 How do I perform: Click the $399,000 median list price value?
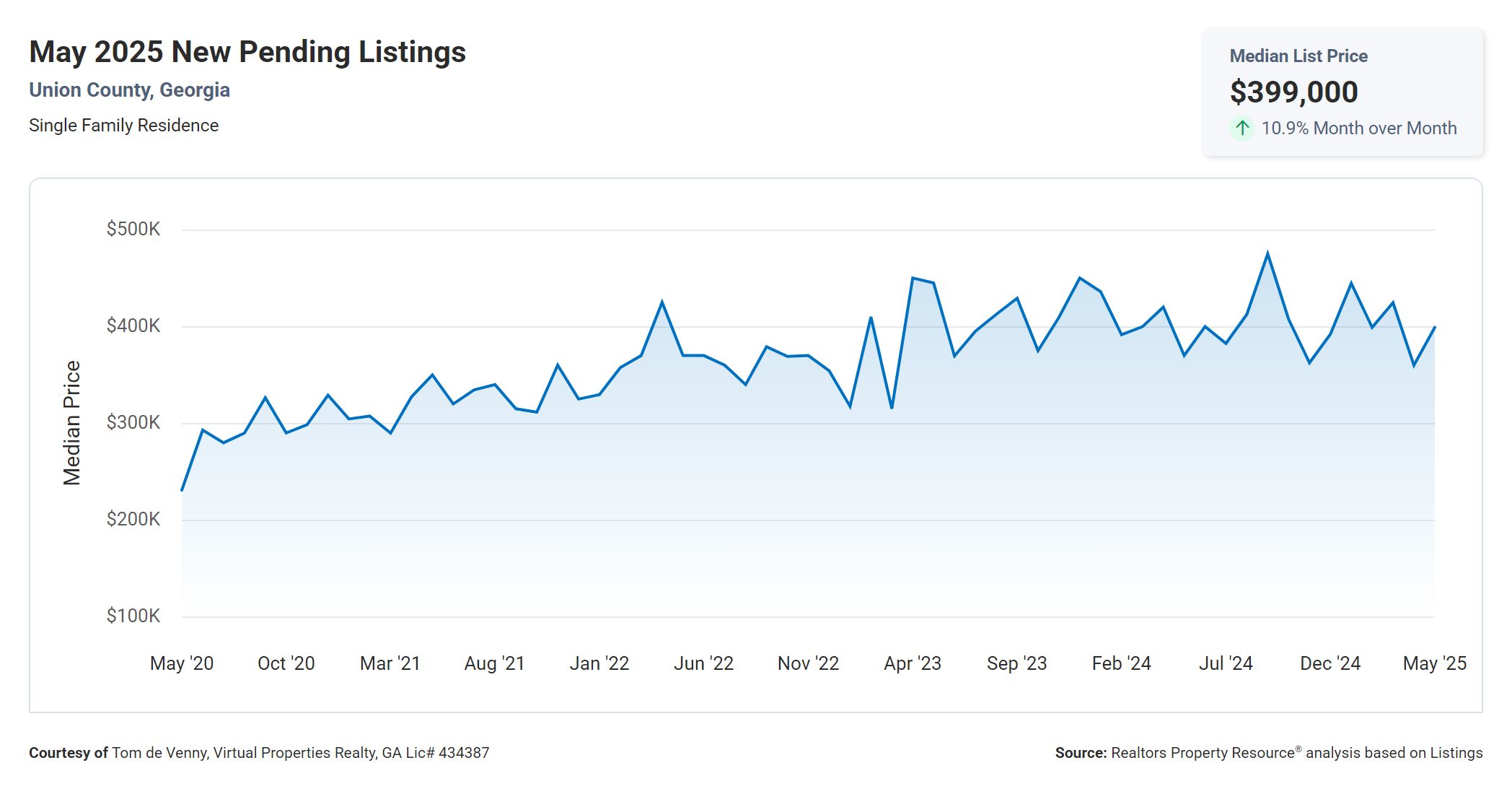[1293, 92]
